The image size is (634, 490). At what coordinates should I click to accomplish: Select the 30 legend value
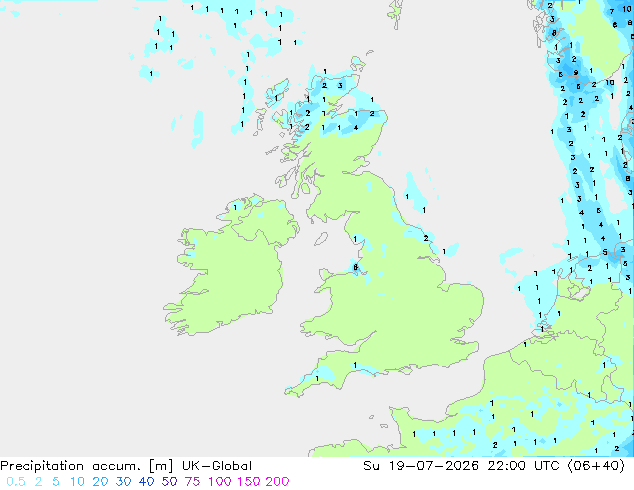pos(123,482)
